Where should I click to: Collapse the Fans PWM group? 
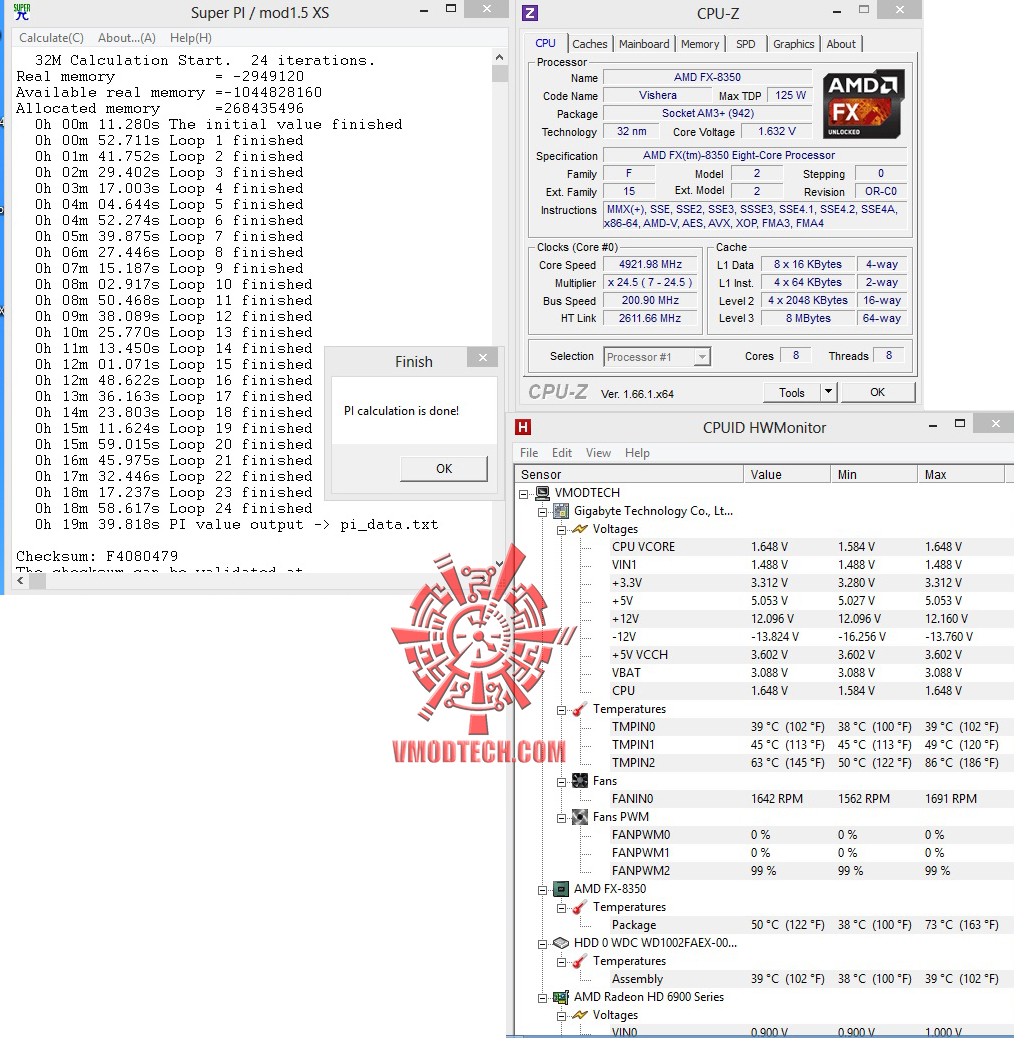(561, 818)
